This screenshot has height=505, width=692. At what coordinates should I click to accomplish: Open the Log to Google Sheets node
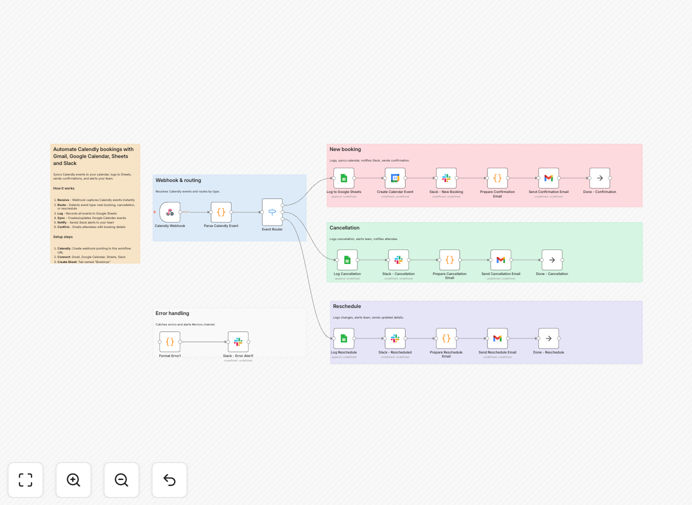click(344, 178)
